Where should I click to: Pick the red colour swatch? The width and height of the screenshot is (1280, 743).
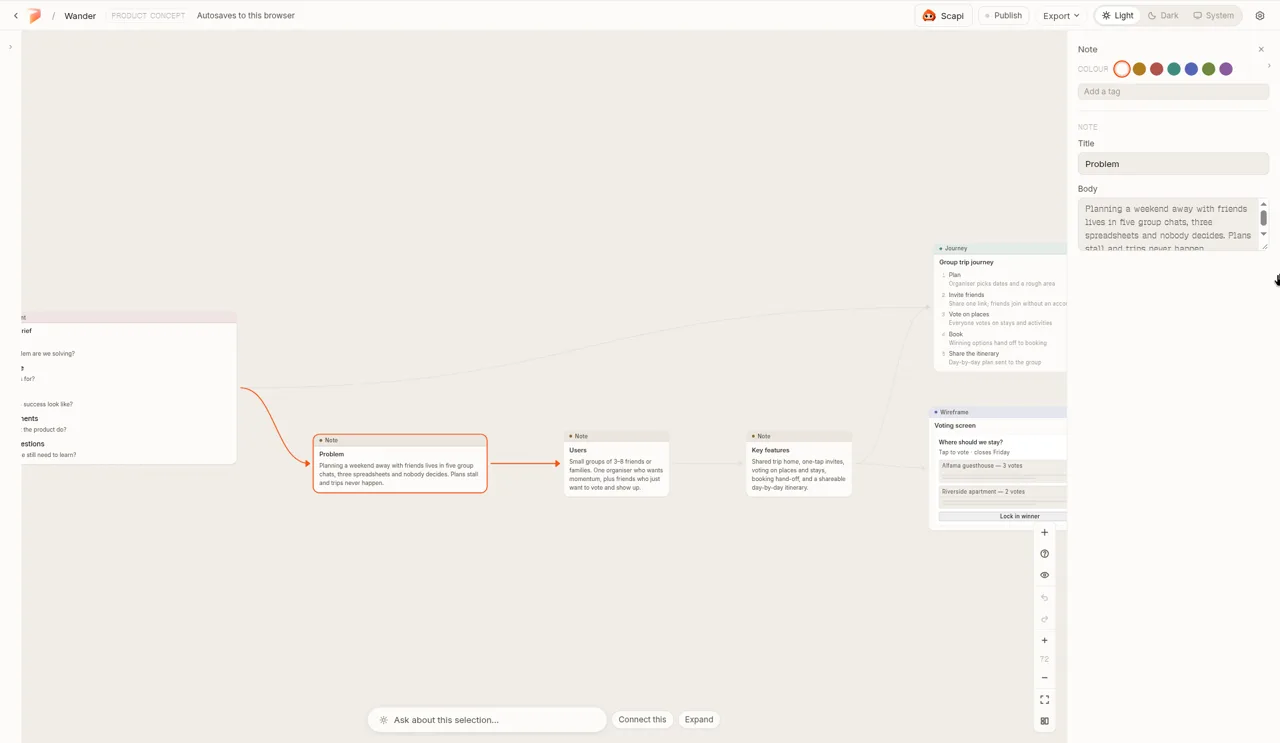[1156, 69]
